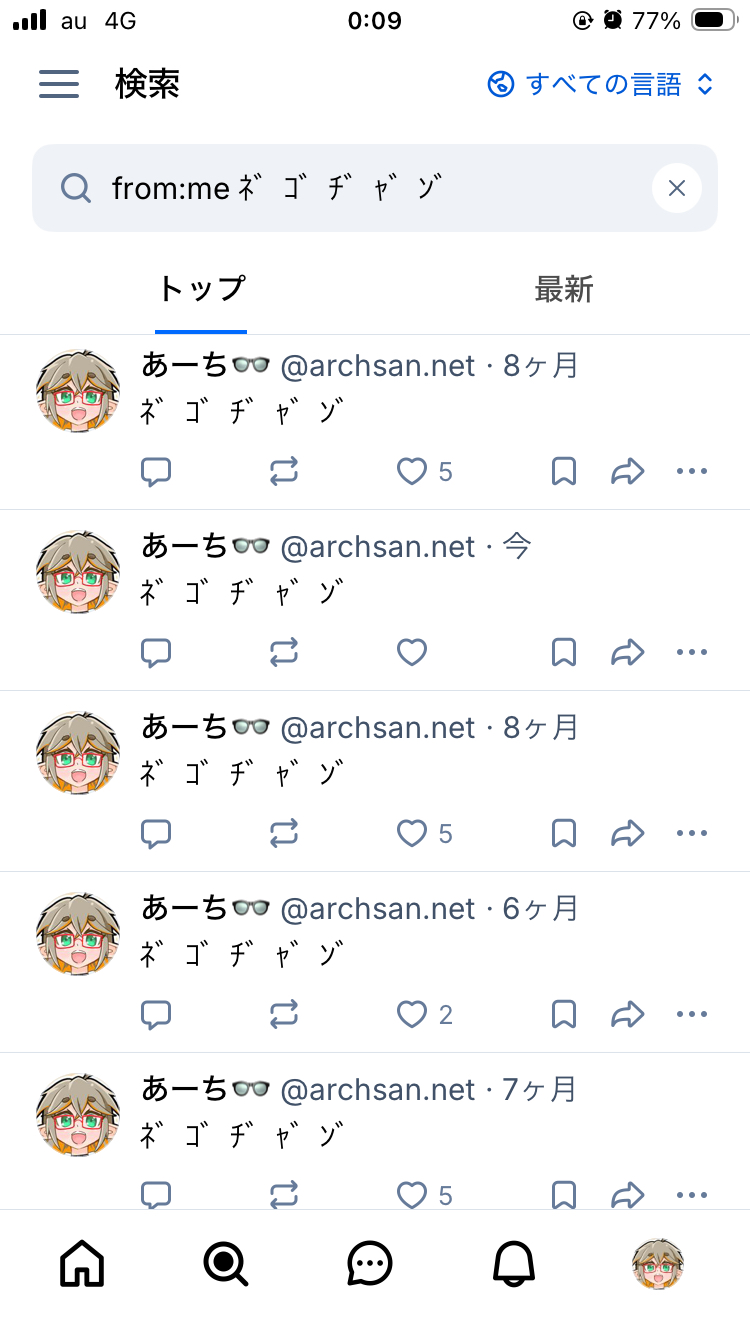The width and height of the screenshot is (750, 1334).
Task: Open more options on the 6ヶ月 post
Action: pyautogui.click(x=692, y=1015)
